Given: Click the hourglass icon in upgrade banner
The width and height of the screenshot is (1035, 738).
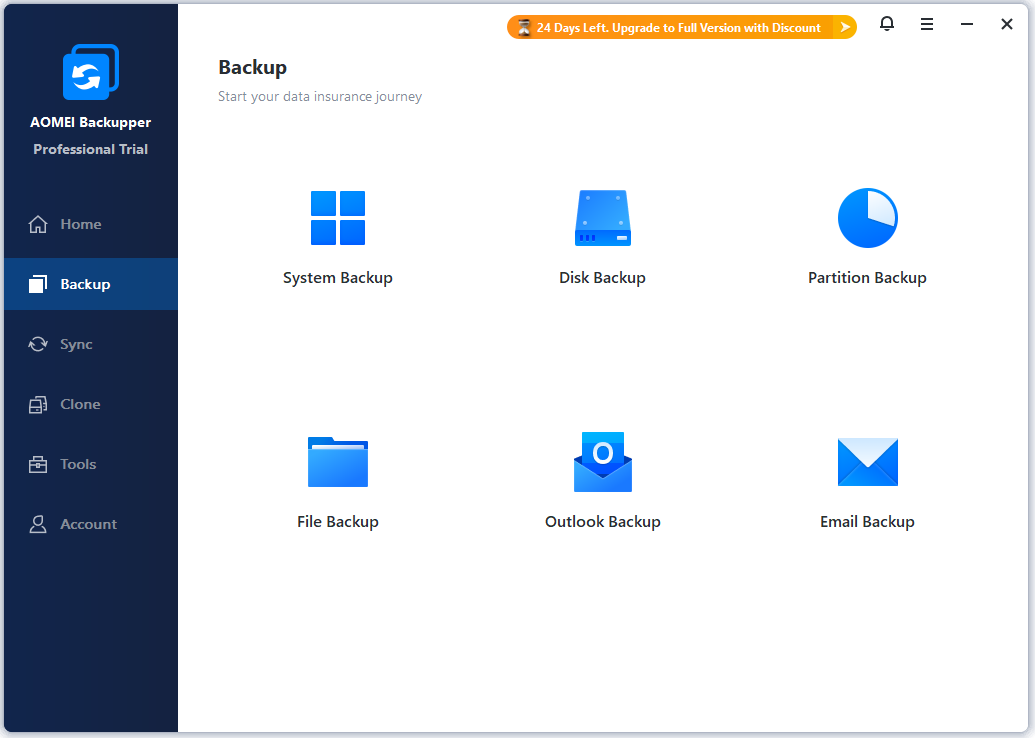Looking at the screenshot, I should 524,28.
